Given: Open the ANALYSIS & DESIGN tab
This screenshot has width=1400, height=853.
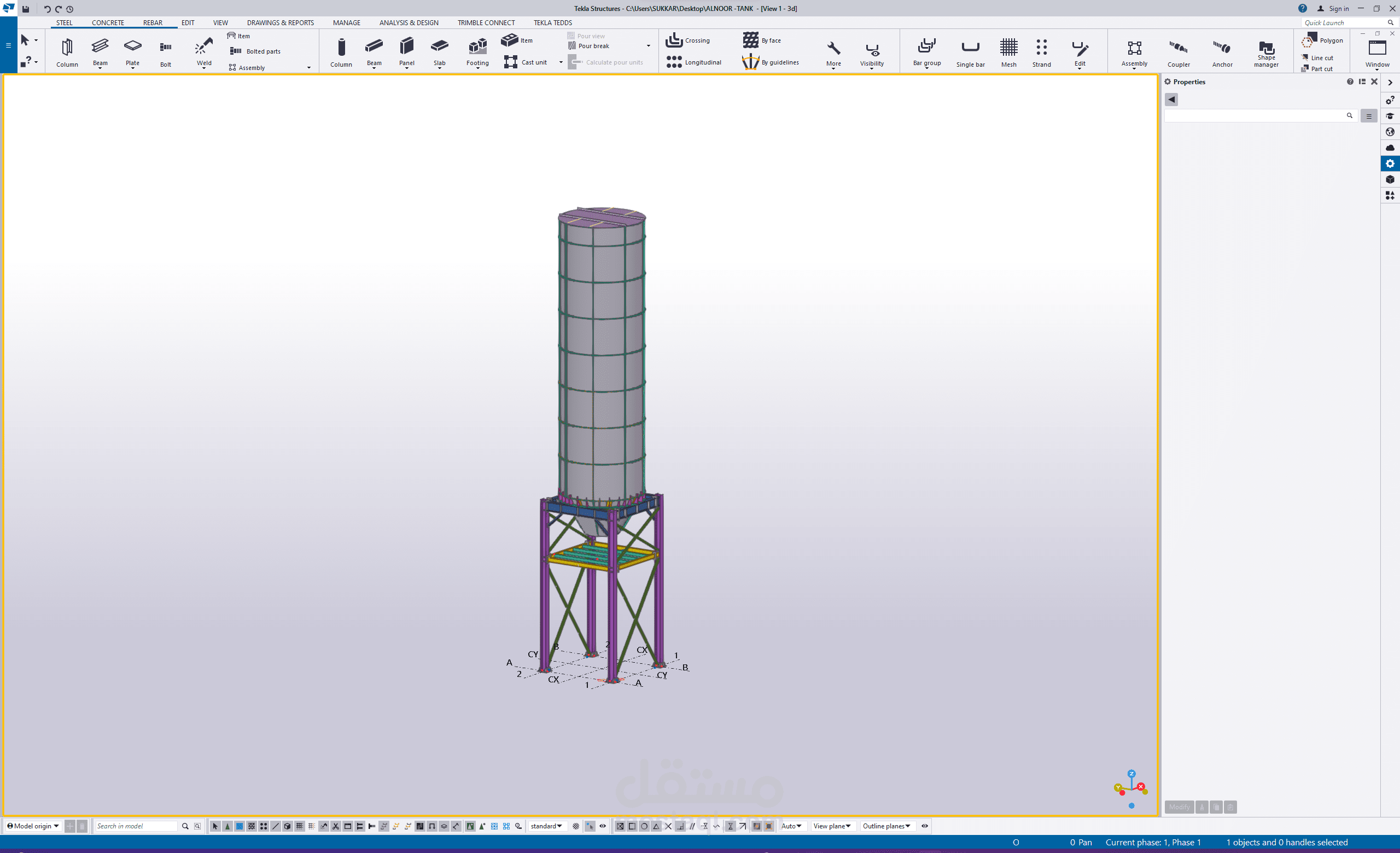Looking at the screenshot, I should pos(409,23).
